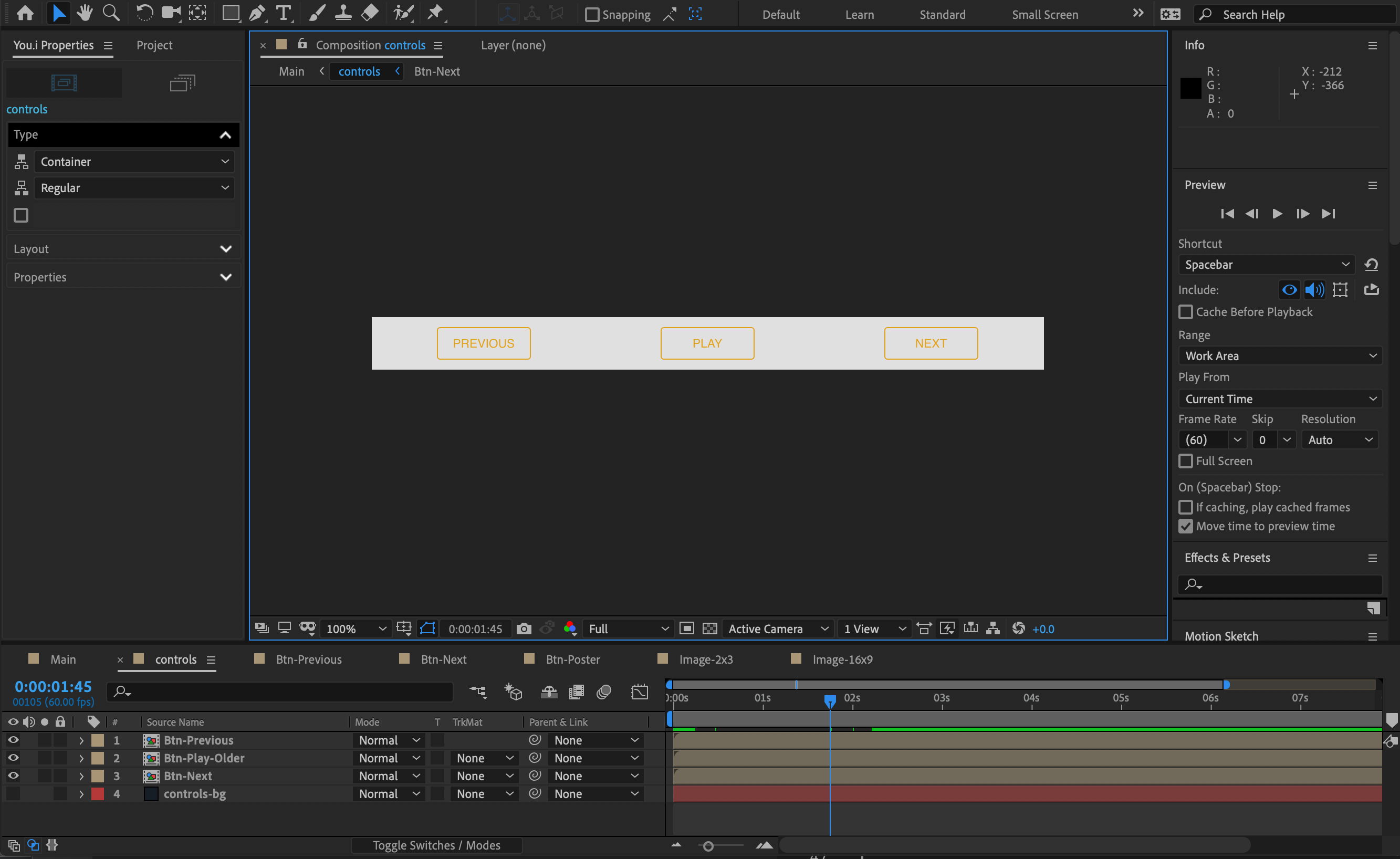The width and height of the screenshot is (1400, 859).
Task: Select the Eraser tool
Action: click(x=370, y=13)
